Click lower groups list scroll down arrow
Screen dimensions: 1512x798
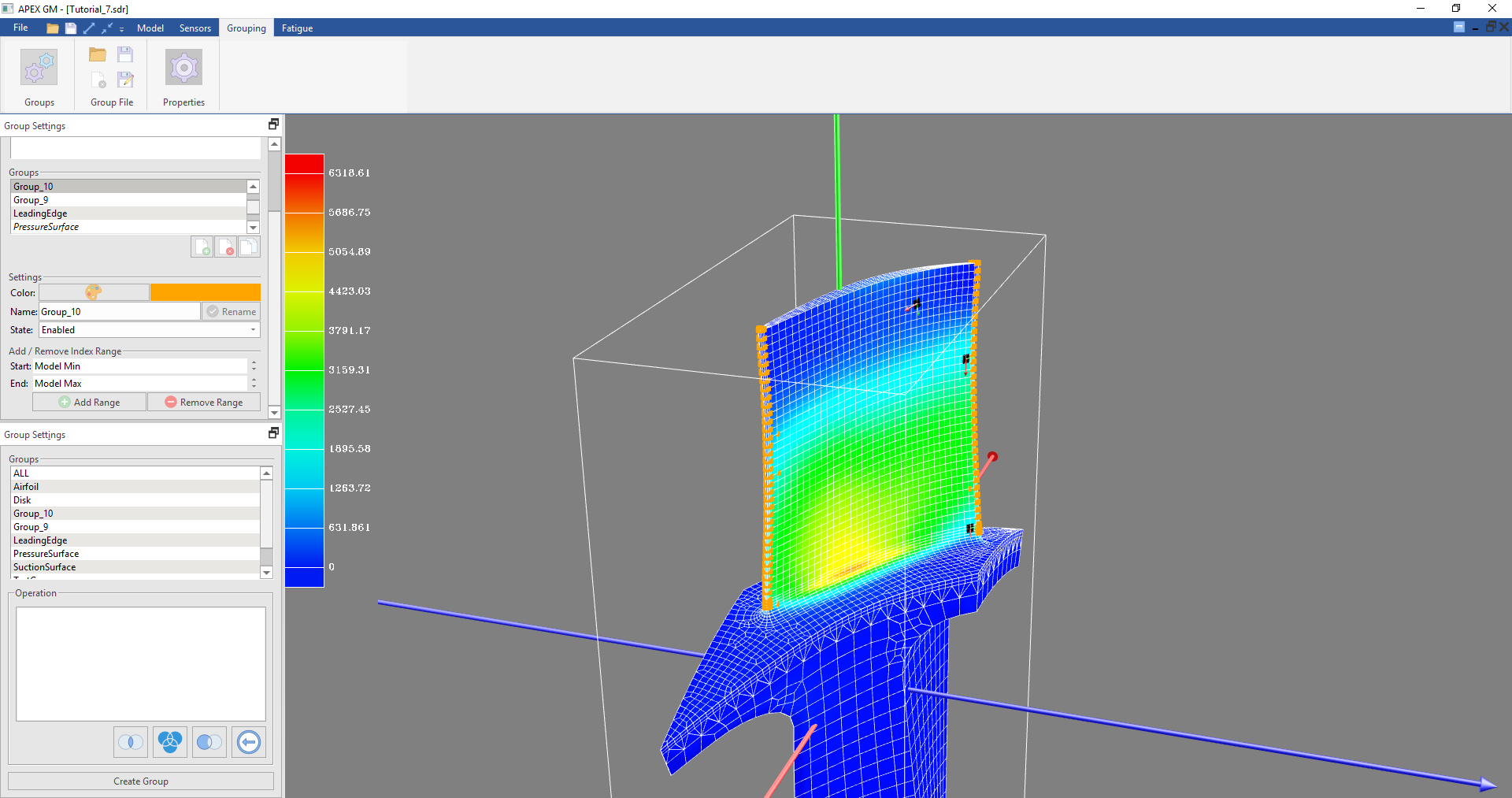(x=266, y=573)
